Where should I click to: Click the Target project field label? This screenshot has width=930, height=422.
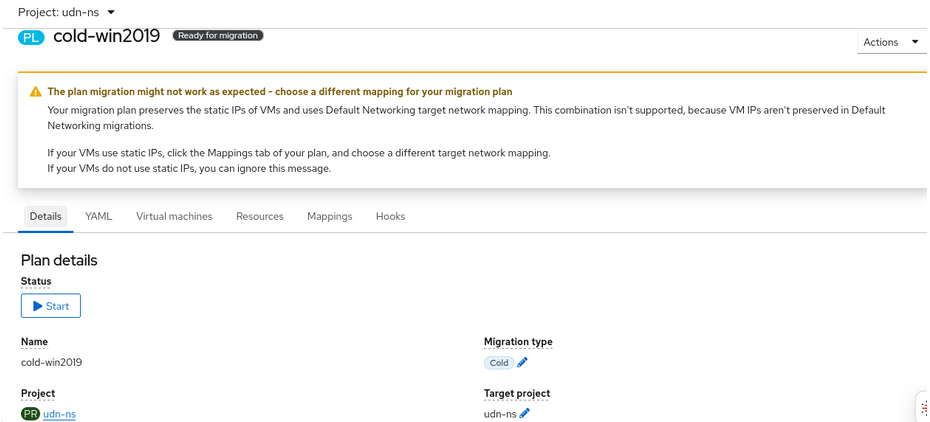[516, 394]
